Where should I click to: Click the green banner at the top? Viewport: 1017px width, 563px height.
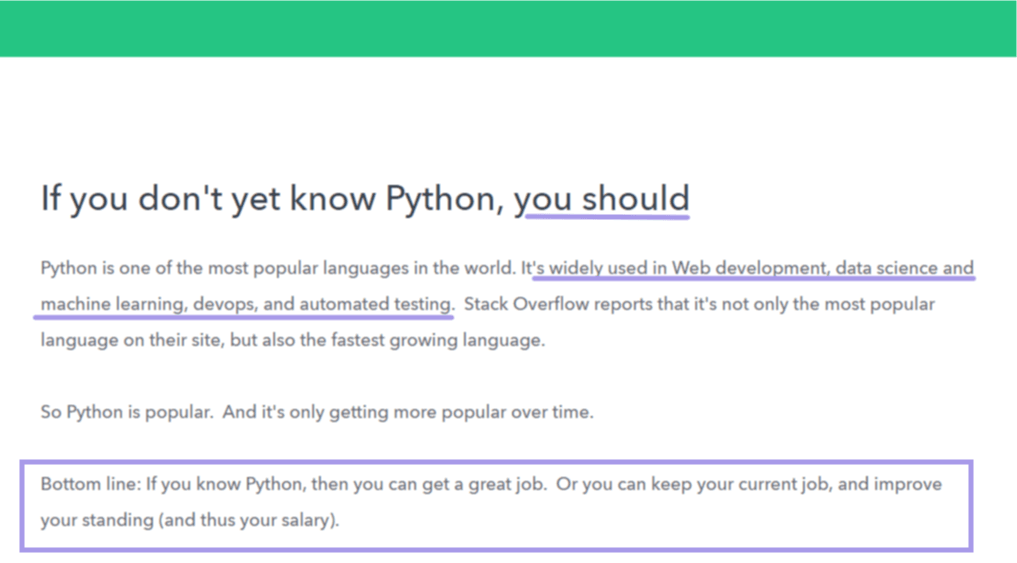click(x=508, y=28)
